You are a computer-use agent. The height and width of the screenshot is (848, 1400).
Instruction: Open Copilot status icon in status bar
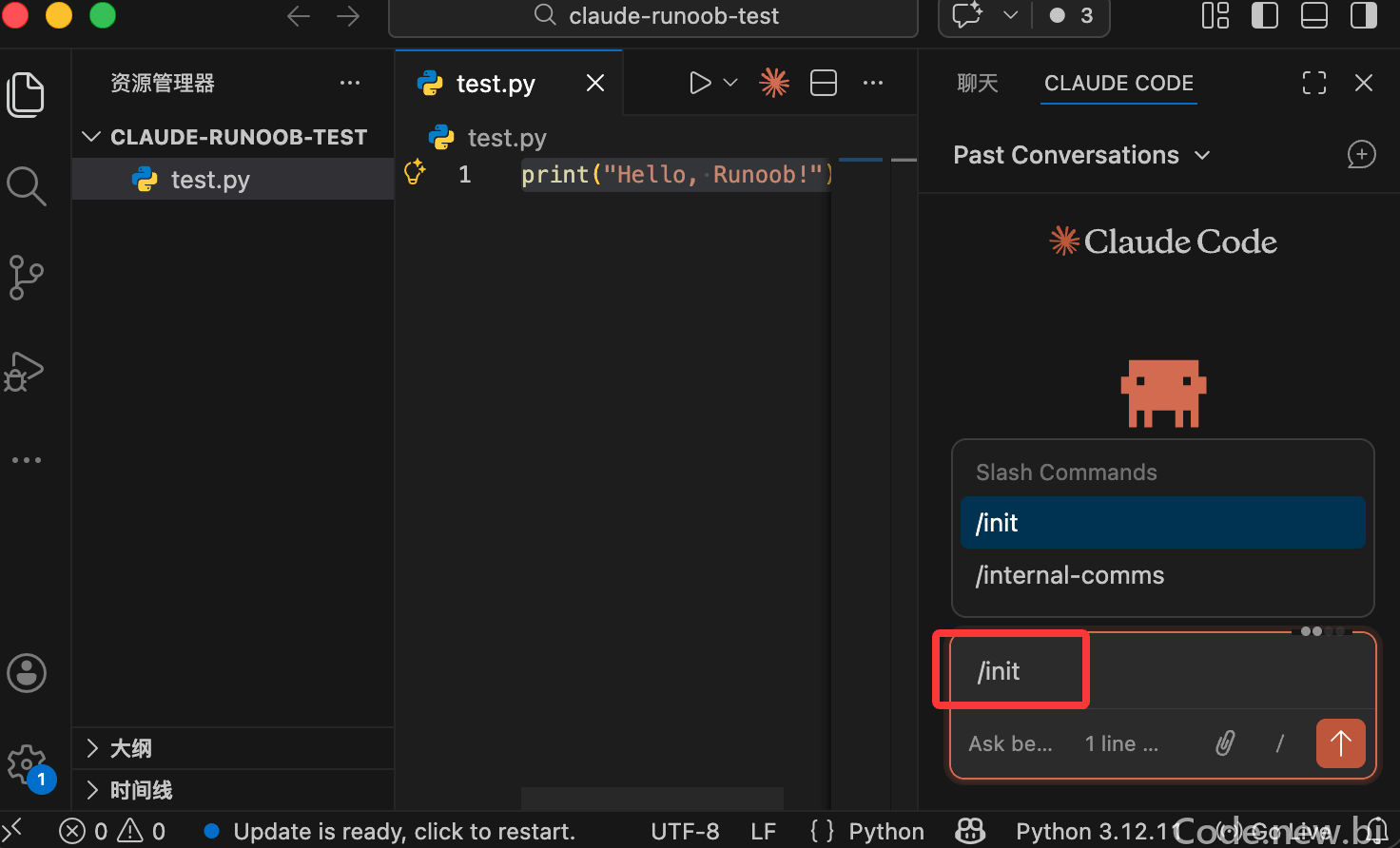(x=970, y=832)
